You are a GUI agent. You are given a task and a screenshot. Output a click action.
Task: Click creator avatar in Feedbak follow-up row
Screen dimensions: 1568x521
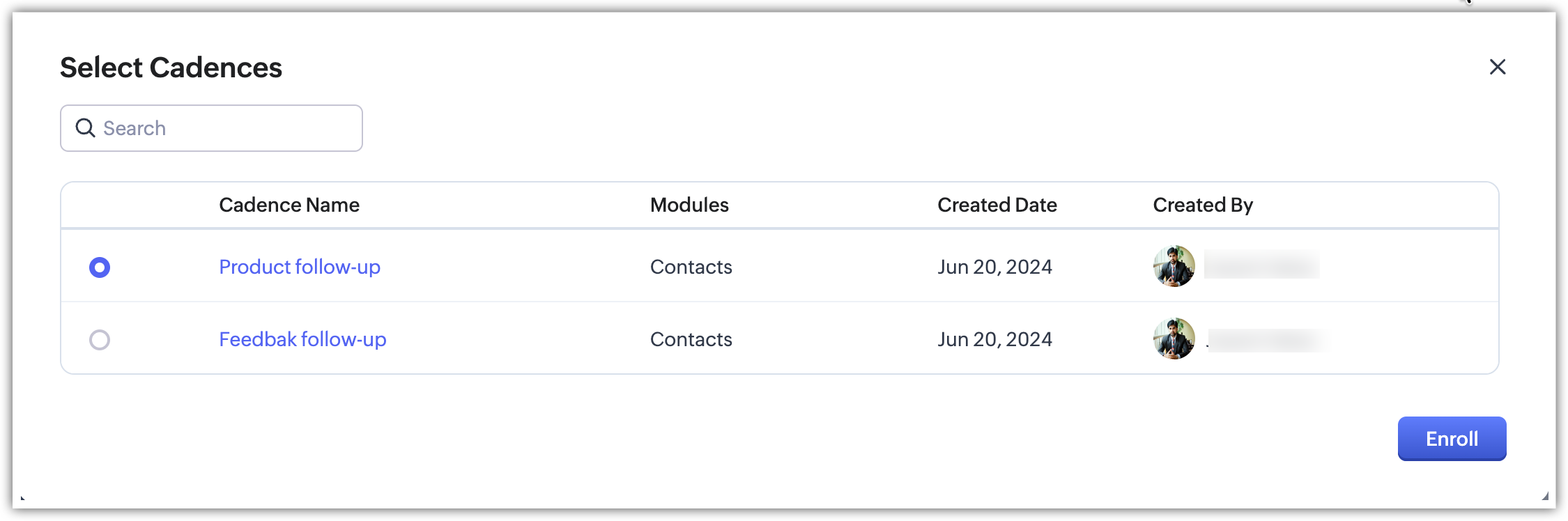[x=1174, y=339]
